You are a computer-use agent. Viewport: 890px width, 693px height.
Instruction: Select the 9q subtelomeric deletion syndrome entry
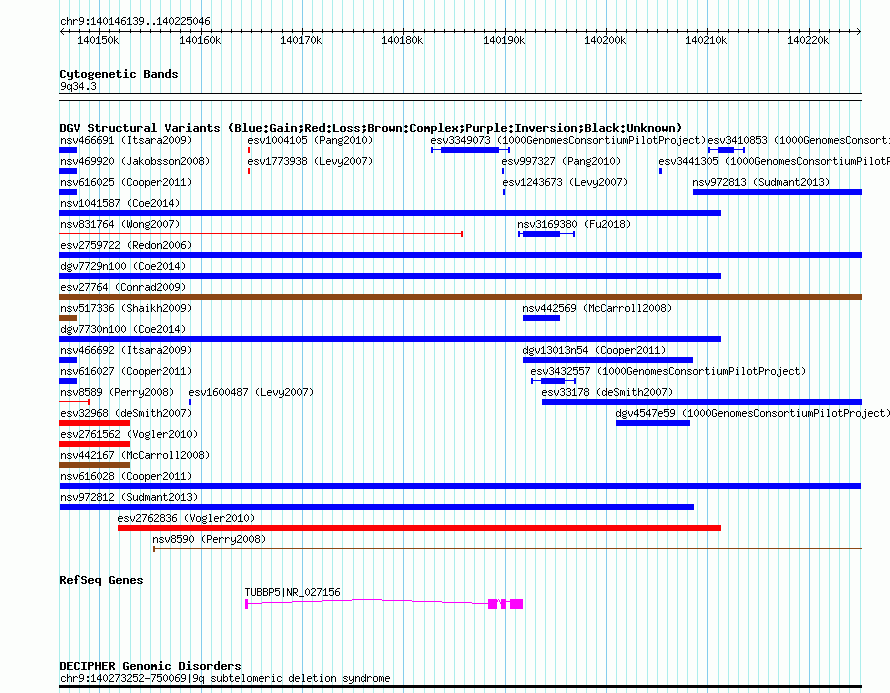click(x=225, y=678)
